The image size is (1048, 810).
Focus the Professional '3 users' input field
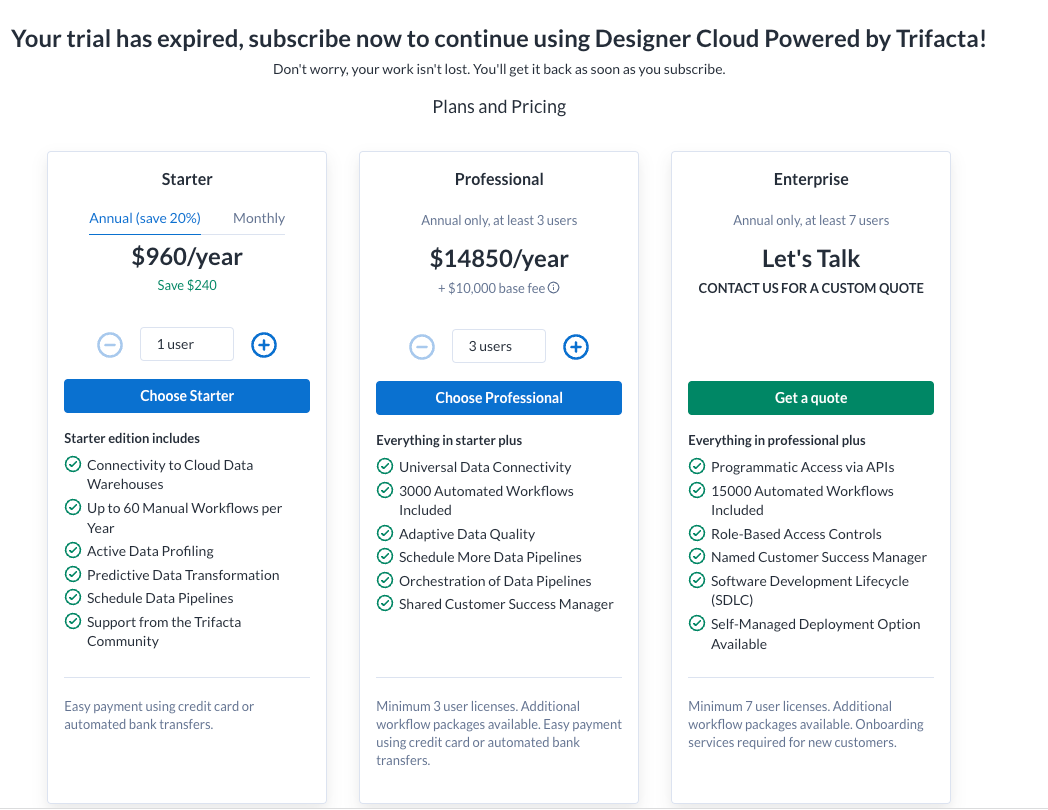point(498,347)
